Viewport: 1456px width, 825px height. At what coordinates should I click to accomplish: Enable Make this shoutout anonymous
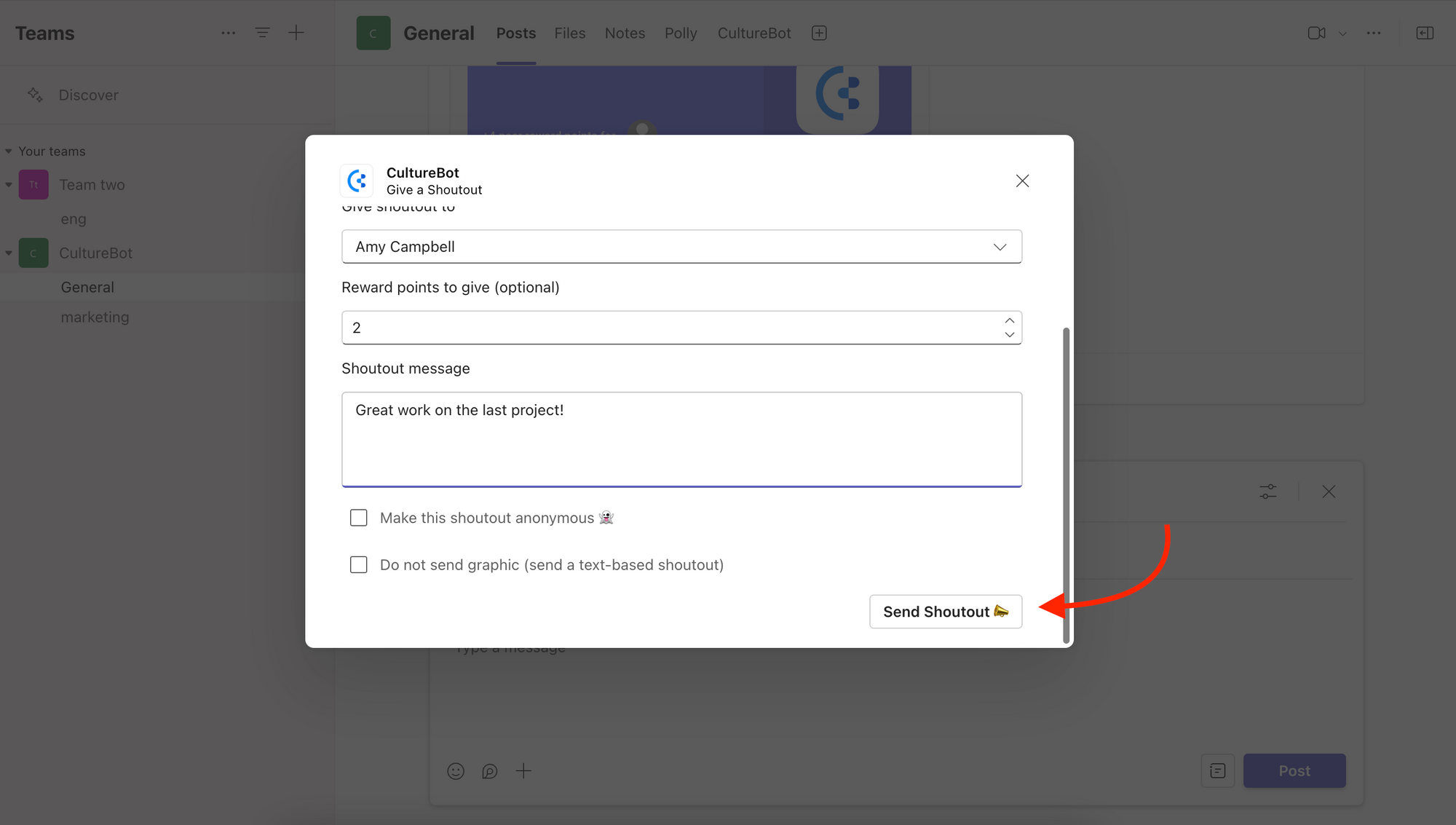click(x=358, y=518)
